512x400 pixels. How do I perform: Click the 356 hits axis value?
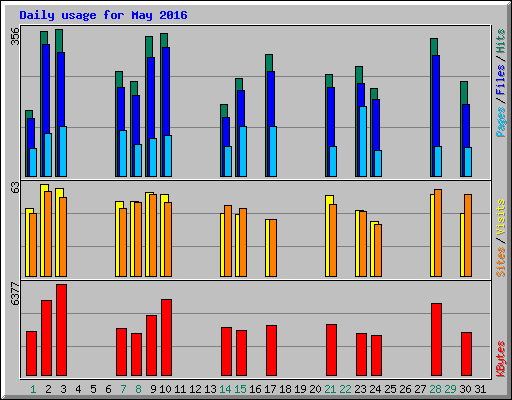pos(15,36)
